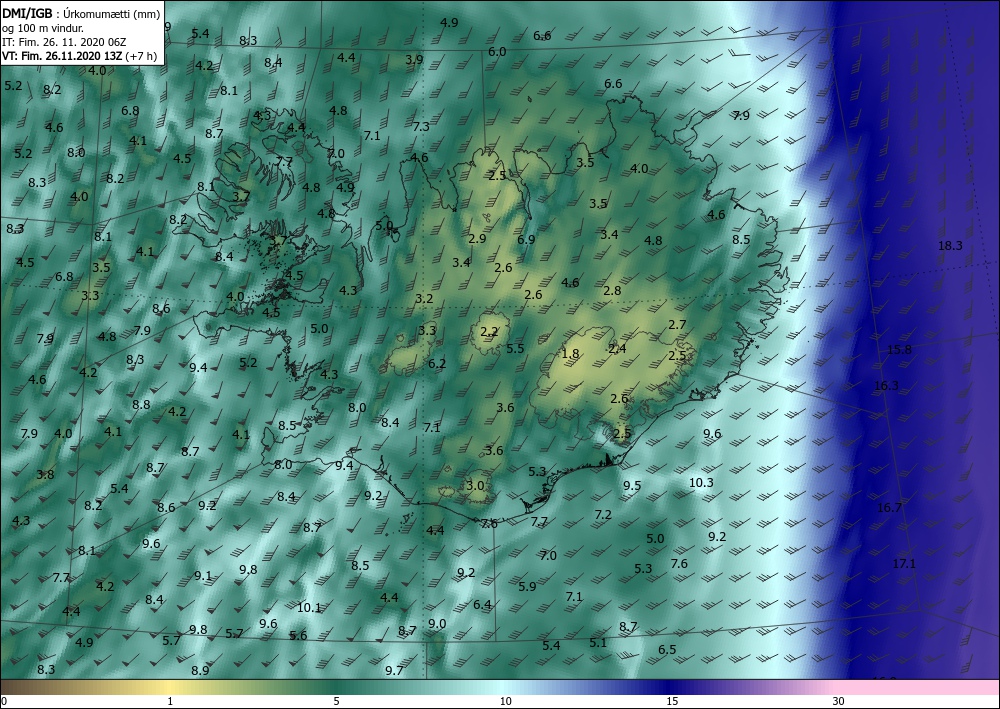Click the map value 8.8
This screenshot has height=709, width=1000.
pos(141,404)
